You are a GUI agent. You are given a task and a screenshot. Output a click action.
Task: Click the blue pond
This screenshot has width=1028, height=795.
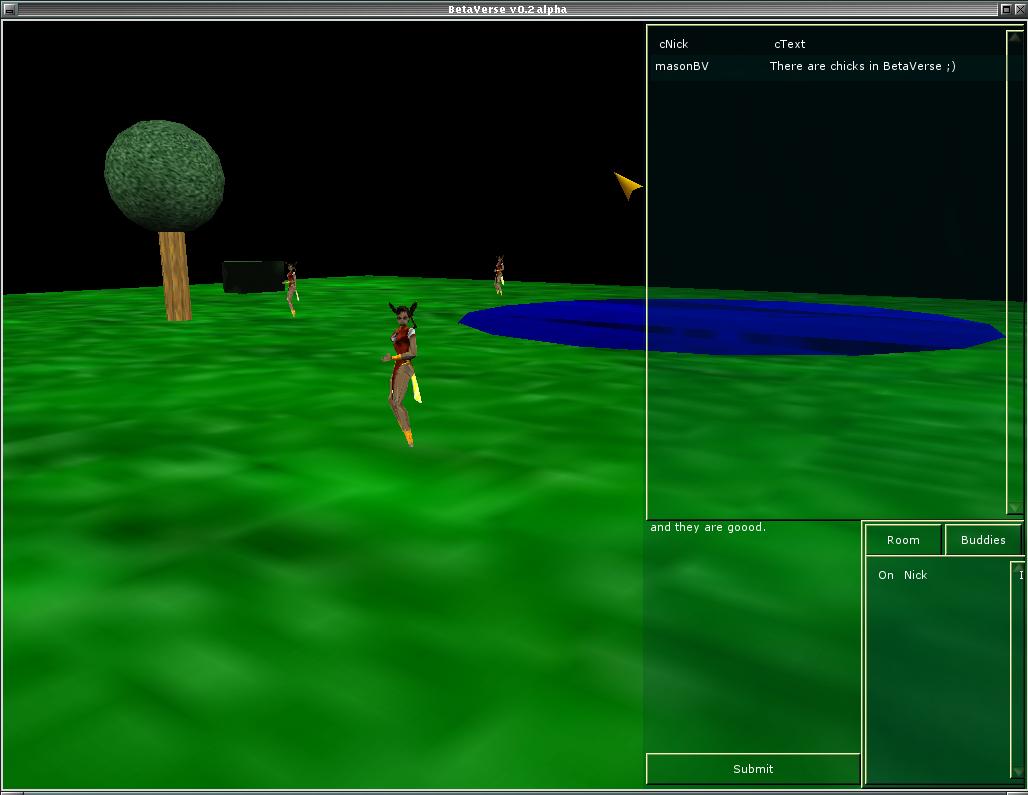(x=731, y=326)
